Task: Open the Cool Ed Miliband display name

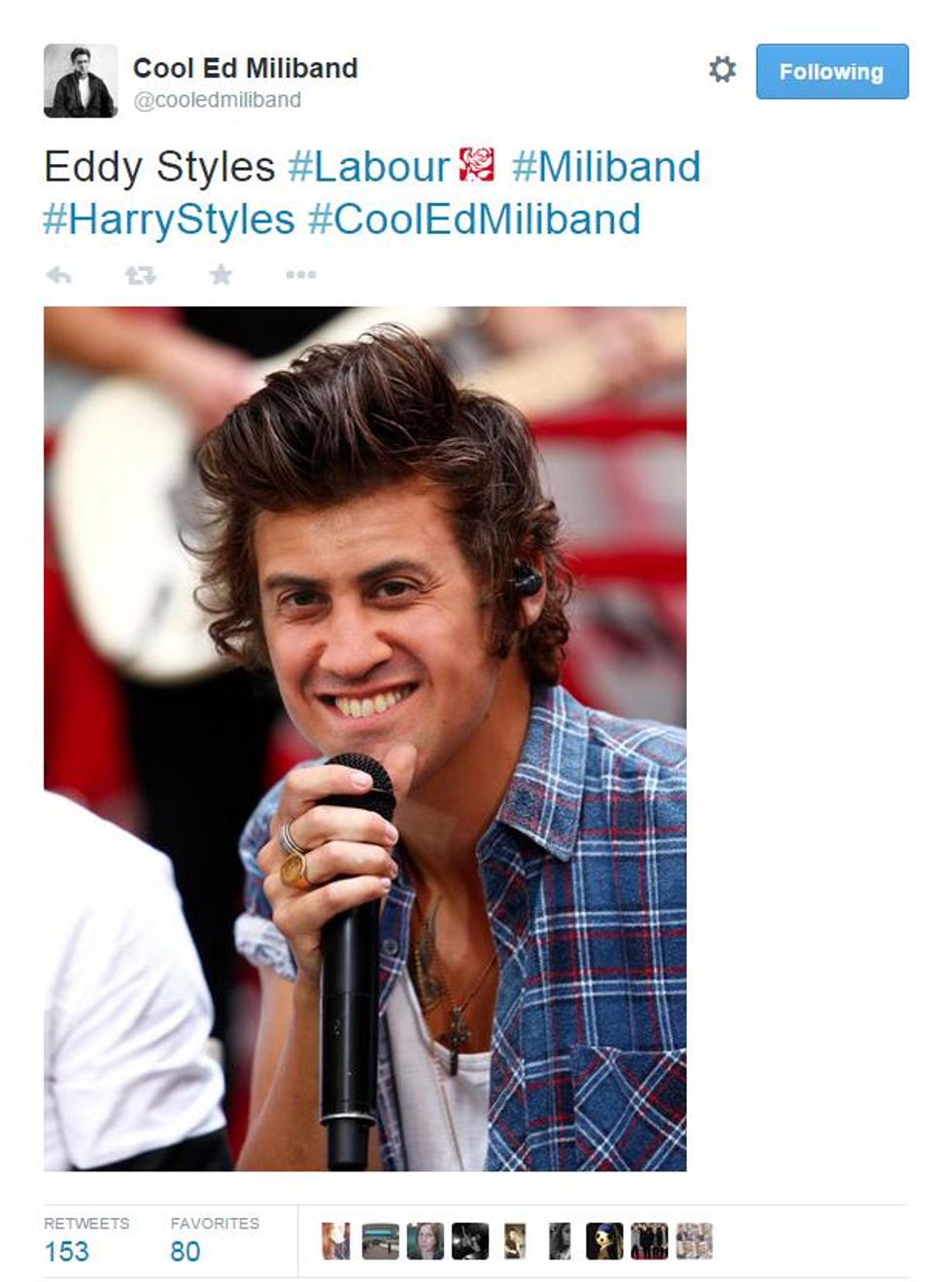Action: coord(246,68)
